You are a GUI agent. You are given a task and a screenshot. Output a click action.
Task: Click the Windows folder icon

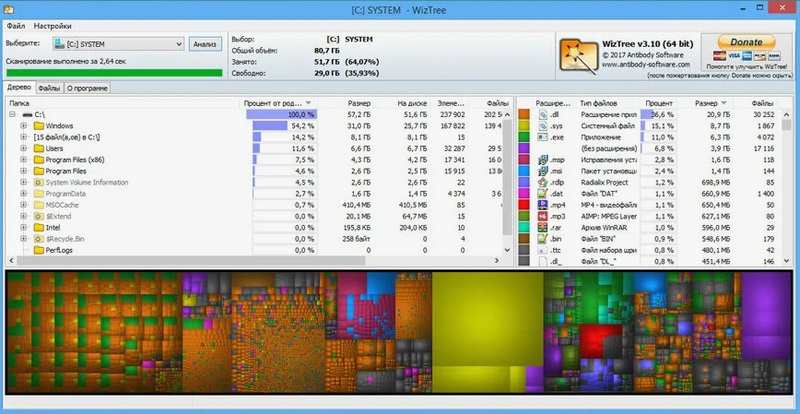(38, 126)
